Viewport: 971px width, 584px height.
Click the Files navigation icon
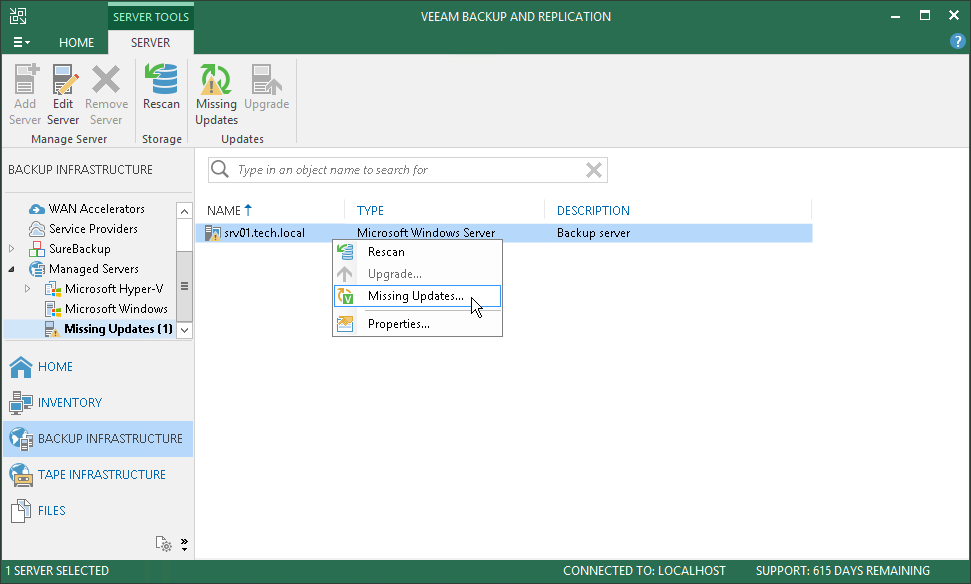pos(21,510)
